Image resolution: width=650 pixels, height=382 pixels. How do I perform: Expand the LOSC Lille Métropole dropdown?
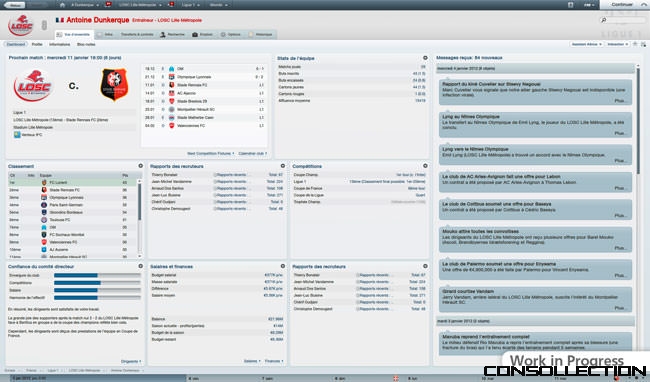point(140,5)
